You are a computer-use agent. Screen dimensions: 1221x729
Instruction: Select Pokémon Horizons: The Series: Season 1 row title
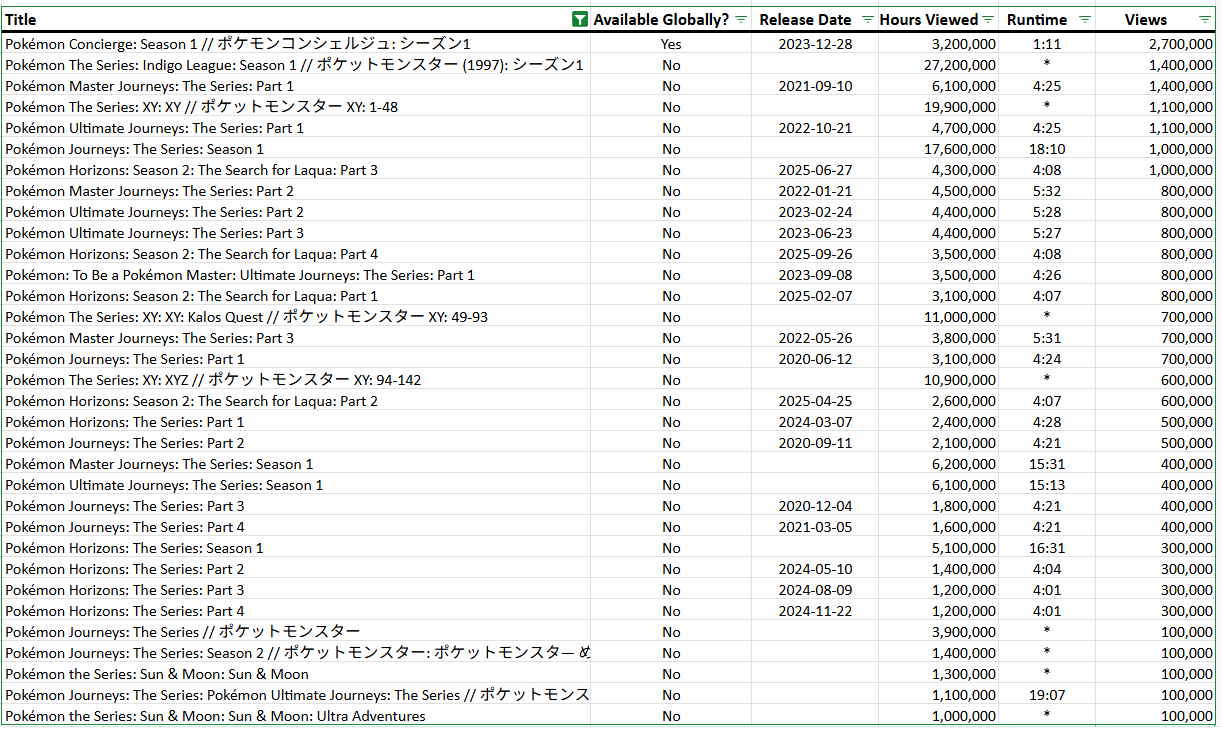pos(135,548)
